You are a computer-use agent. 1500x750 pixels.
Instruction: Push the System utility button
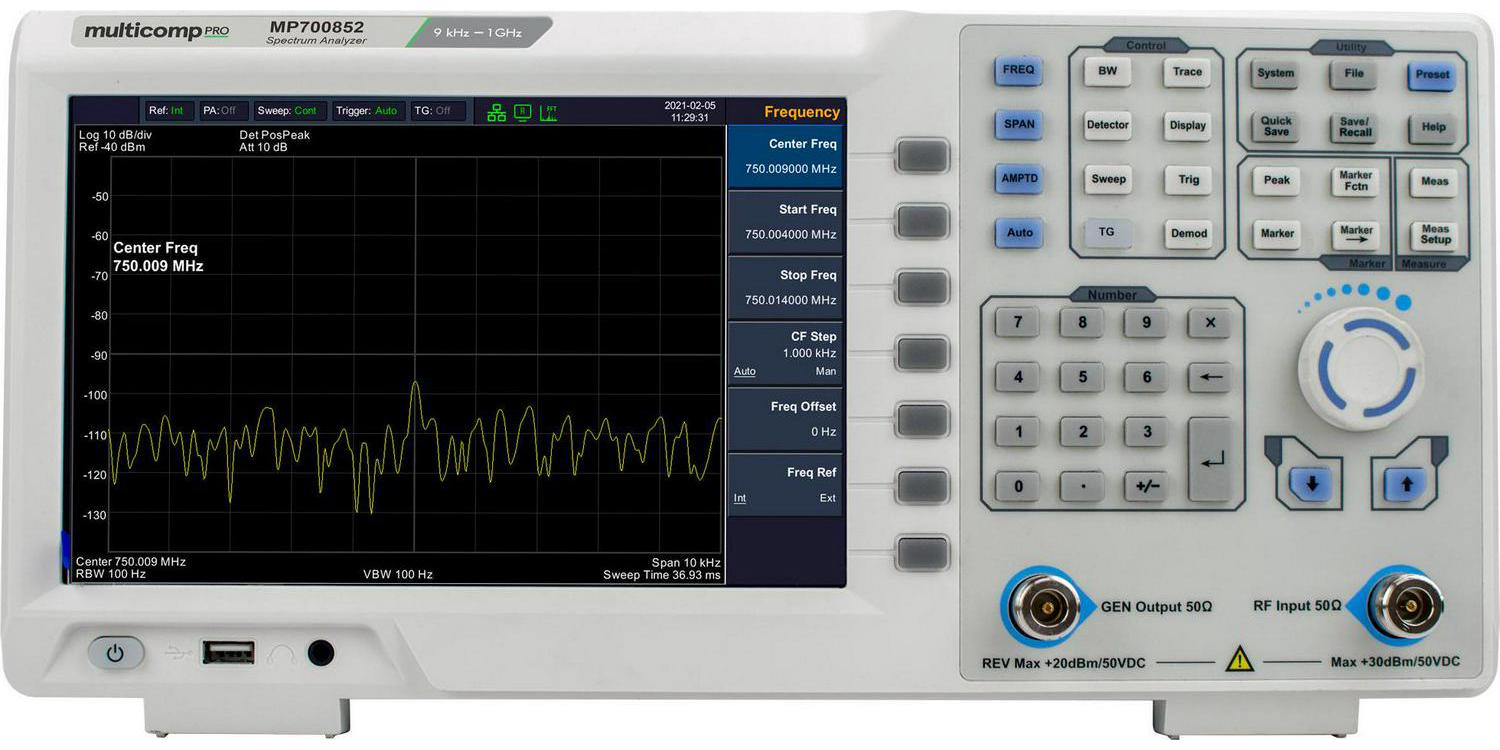point(1275,74)
